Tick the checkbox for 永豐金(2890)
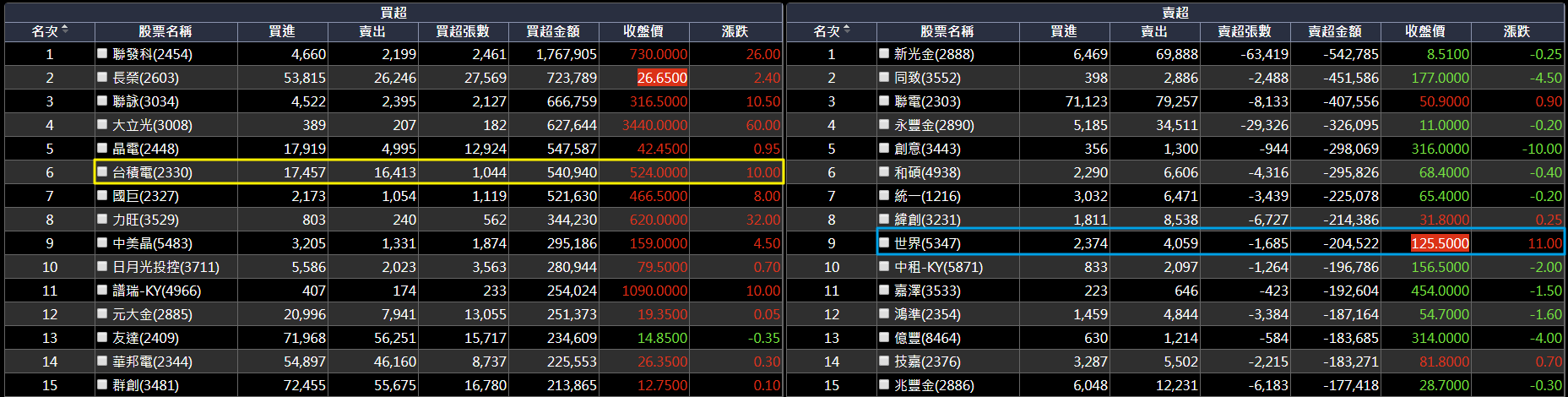Image resolution: width=1568 pixels, height=397 pixels. point(884,124)
